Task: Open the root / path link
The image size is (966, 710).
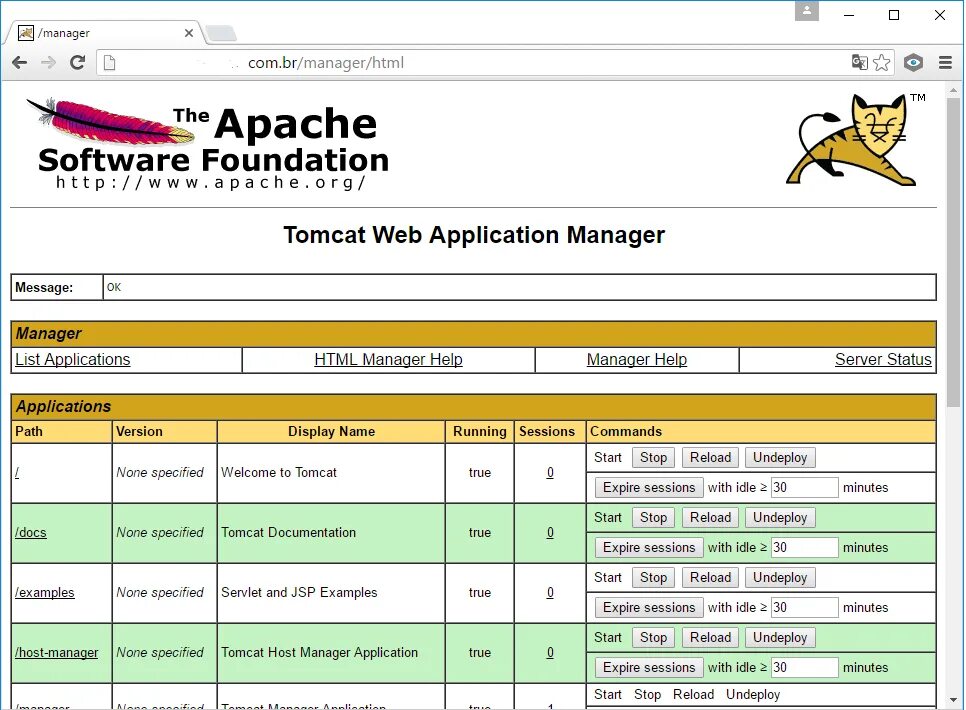Action: 17,473
